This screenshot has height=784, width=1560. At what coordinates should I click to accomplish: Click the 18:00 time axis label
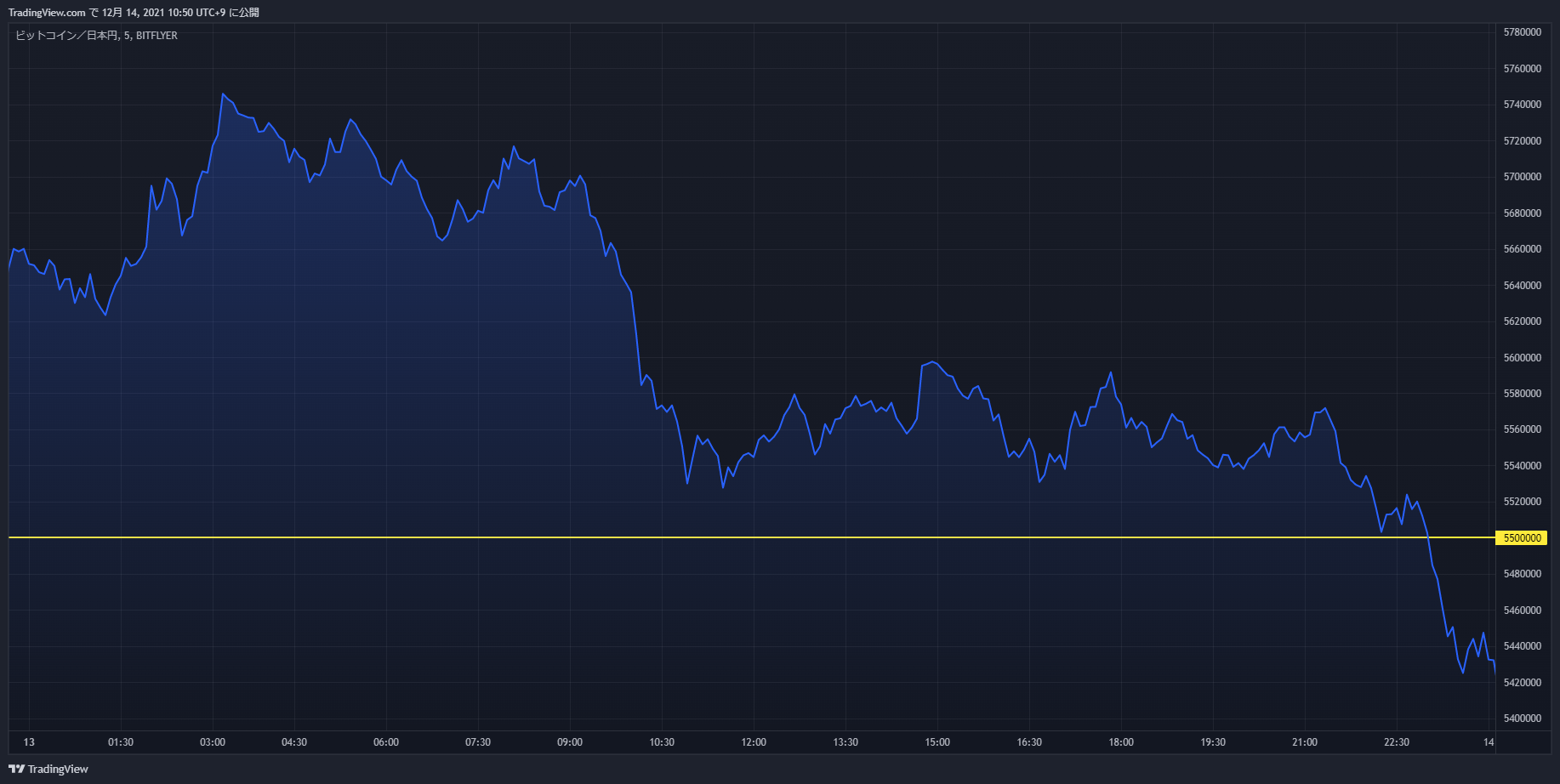coord(1121,742)
